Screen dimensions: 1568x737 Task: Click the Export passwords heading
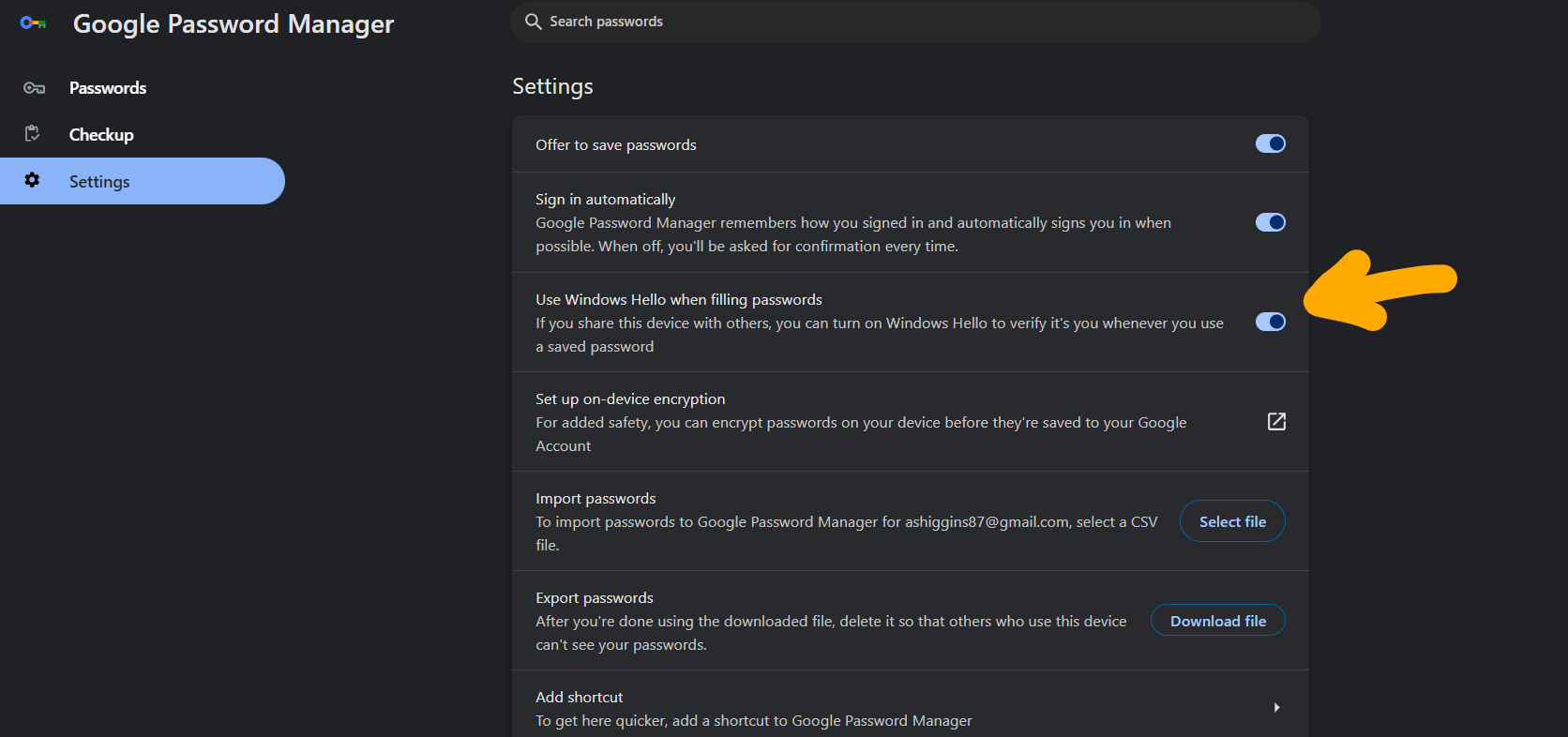click(595, 597)
